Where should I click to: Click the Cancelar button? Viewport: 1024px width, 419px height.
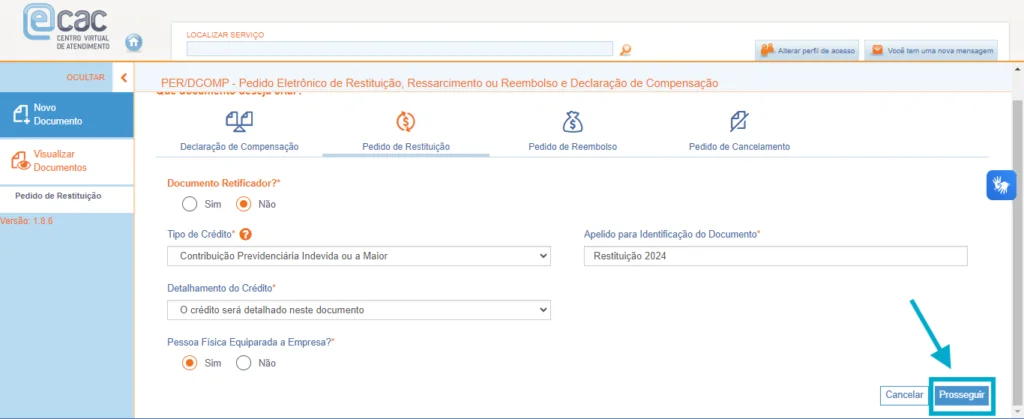click(x=904, y=395)
